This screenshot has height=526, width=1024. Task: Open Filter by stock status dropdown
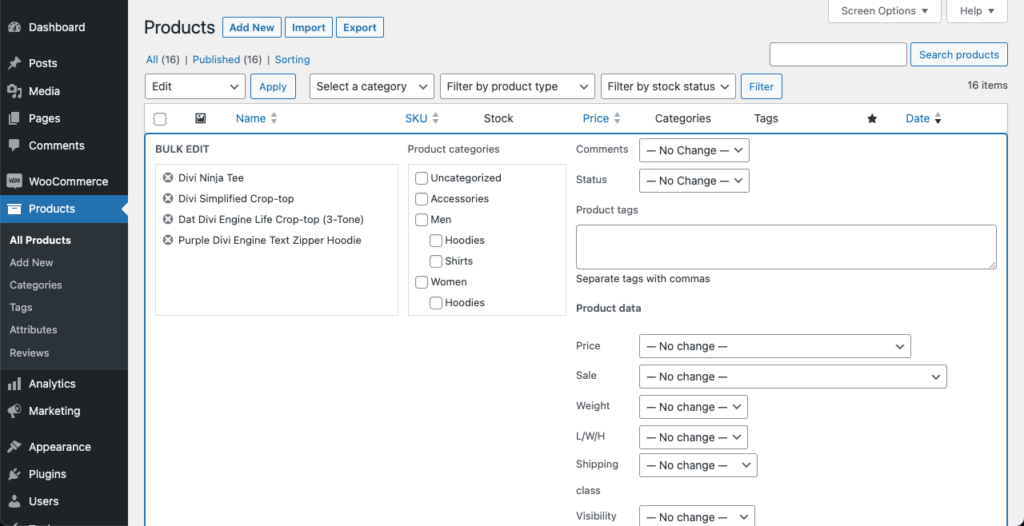668,86
